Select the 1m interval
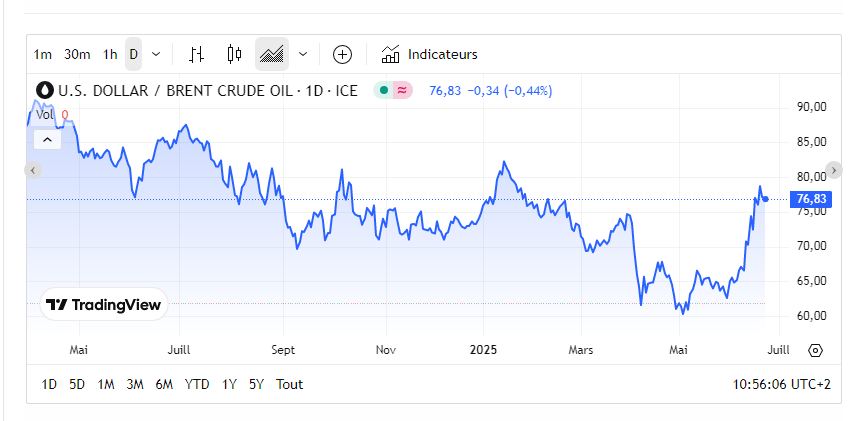This screenshot has height=421, width=853. (42, 54)
